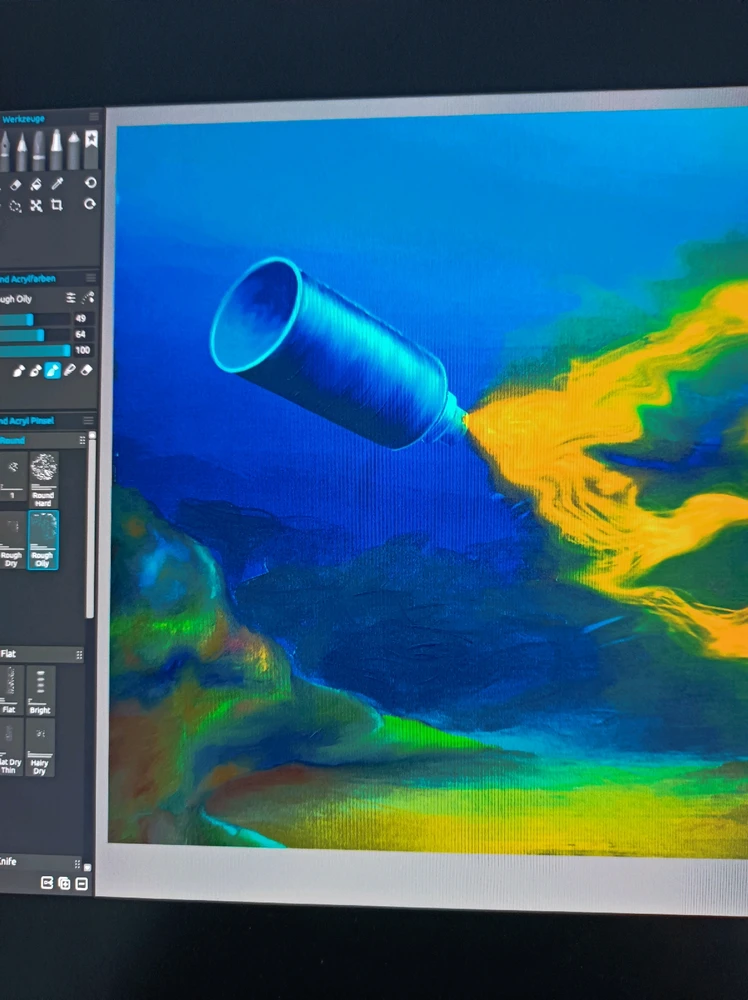
Task: Click the undo arrow icon
Action: click(91, 183)
